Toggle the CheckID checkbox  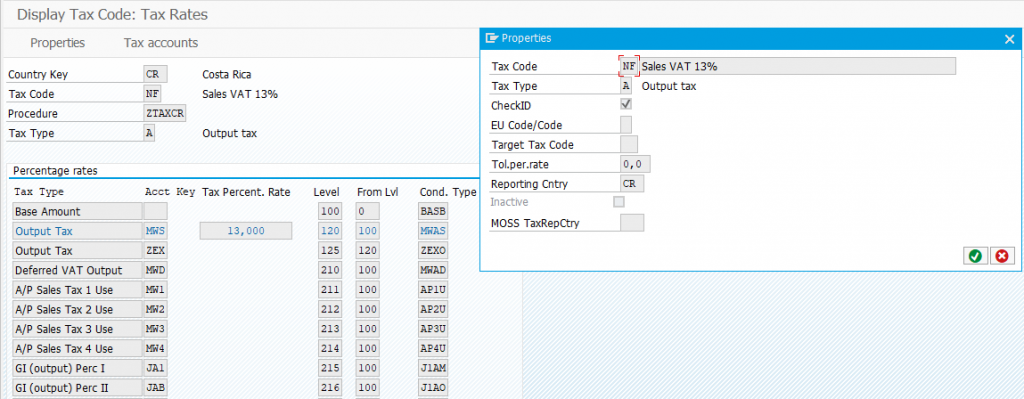[626, 104]
